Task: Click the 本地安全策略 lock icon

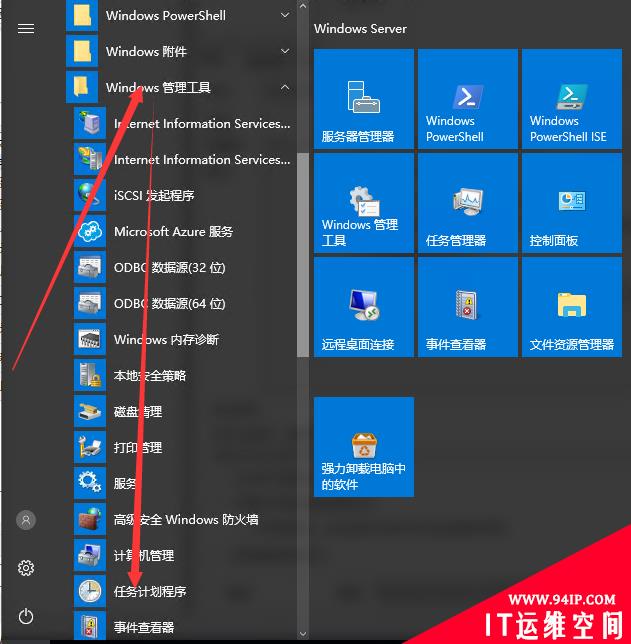Action: coord(90,375)
